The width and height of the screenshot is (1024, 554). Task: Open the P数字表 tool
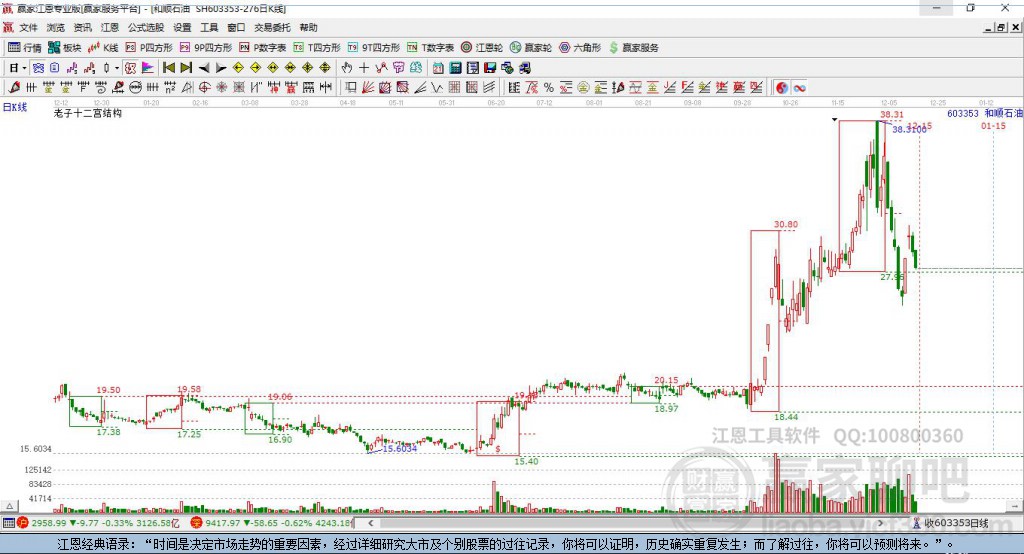[263, 48]
